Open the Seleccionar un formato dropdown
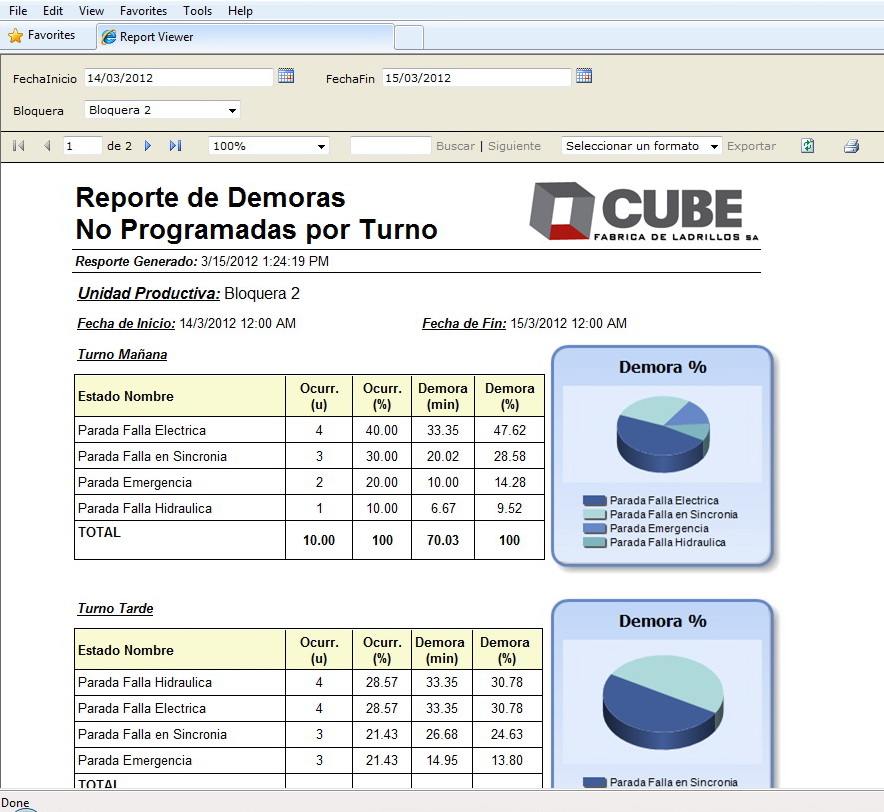This screenshot has width=884, height=812. pos(714,146)
